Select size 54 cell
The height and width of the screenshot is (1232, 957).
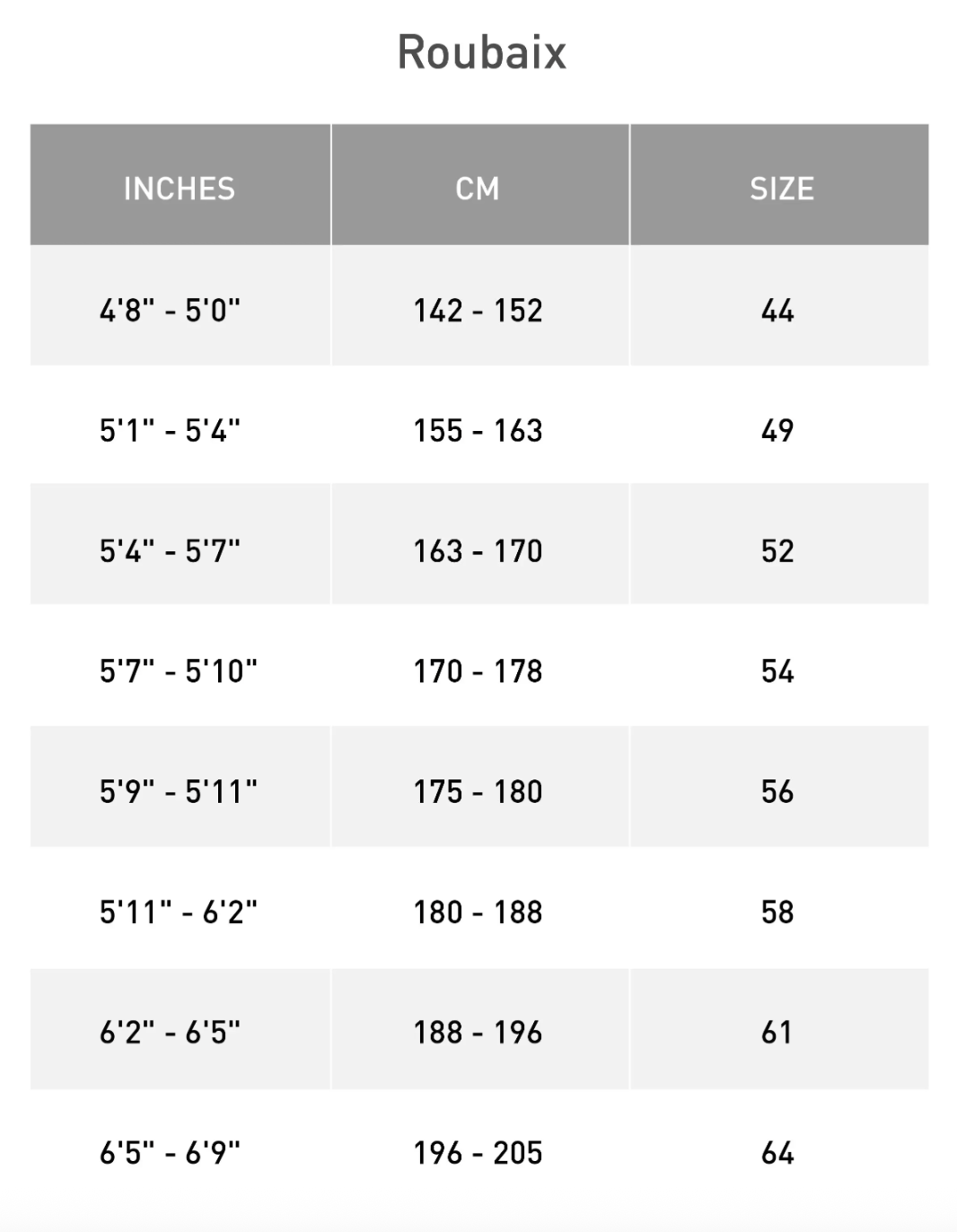[778, 671]
